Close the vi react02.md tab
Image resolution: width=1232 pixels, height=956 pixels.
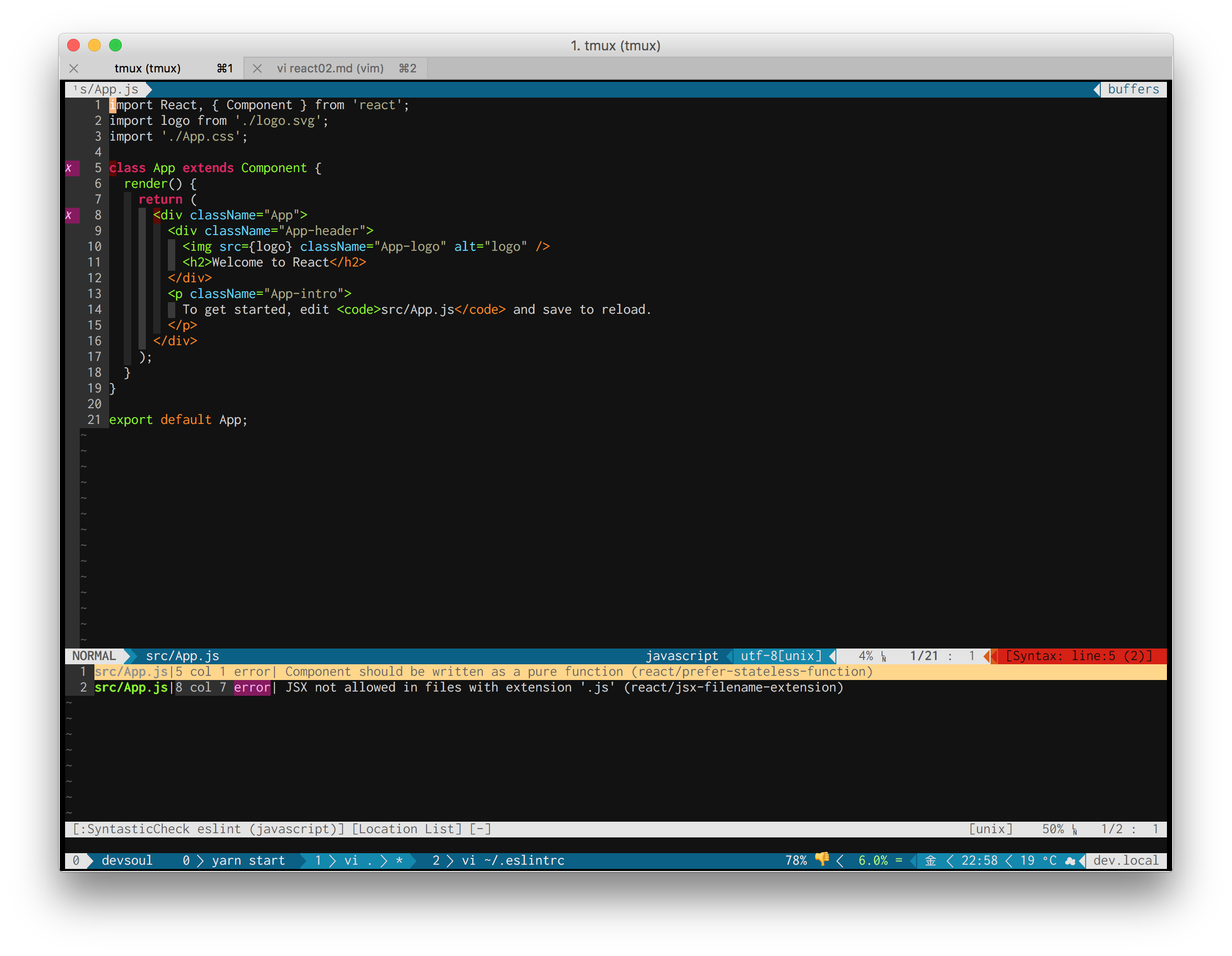(x=257, y=68)
